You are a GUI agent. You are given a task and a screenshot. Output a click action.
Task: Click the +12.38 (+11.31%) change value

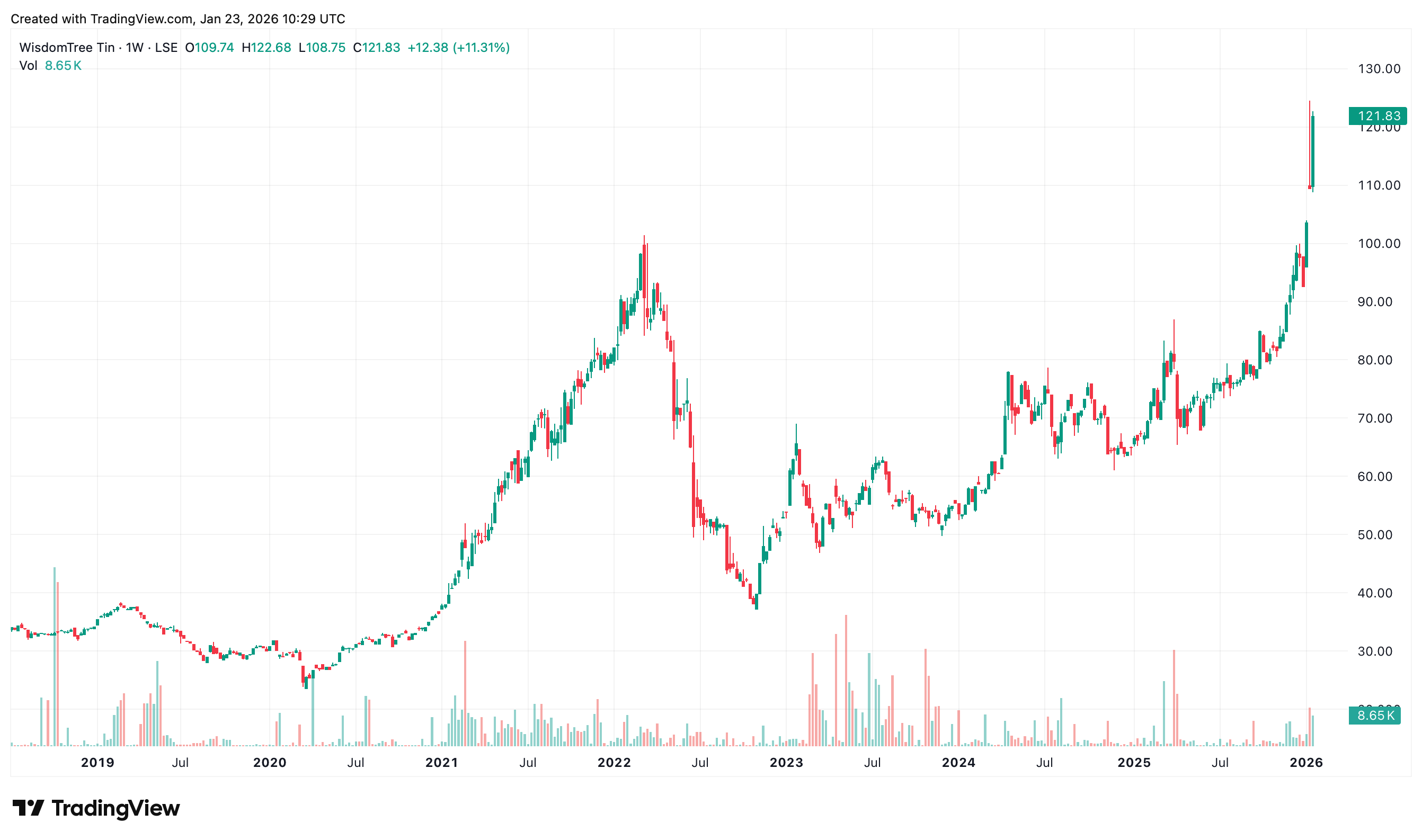coord(458,48)
